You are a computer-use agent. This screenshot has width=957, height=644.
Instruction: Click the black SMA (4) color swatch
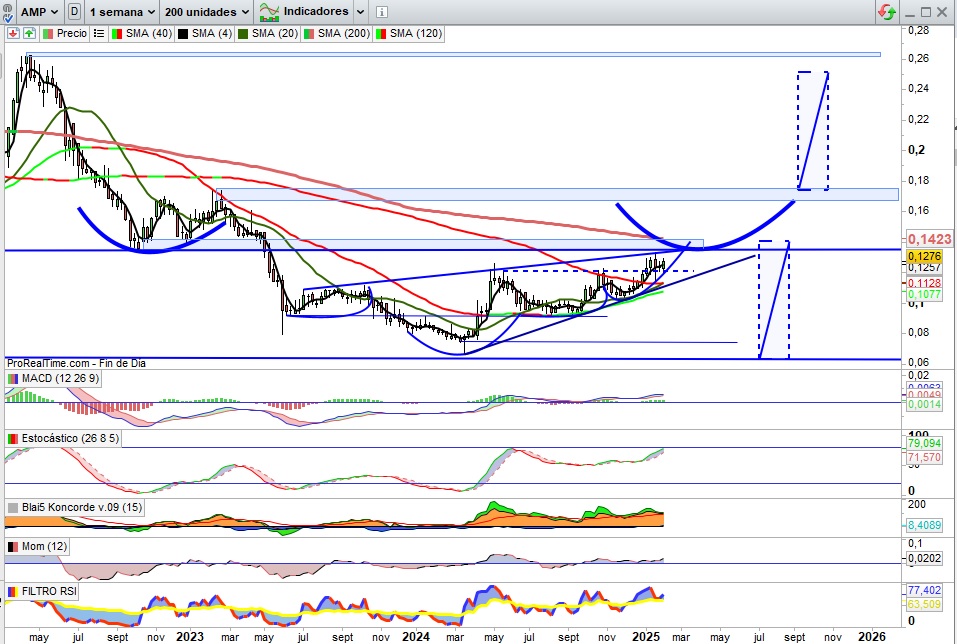[182, 34]
